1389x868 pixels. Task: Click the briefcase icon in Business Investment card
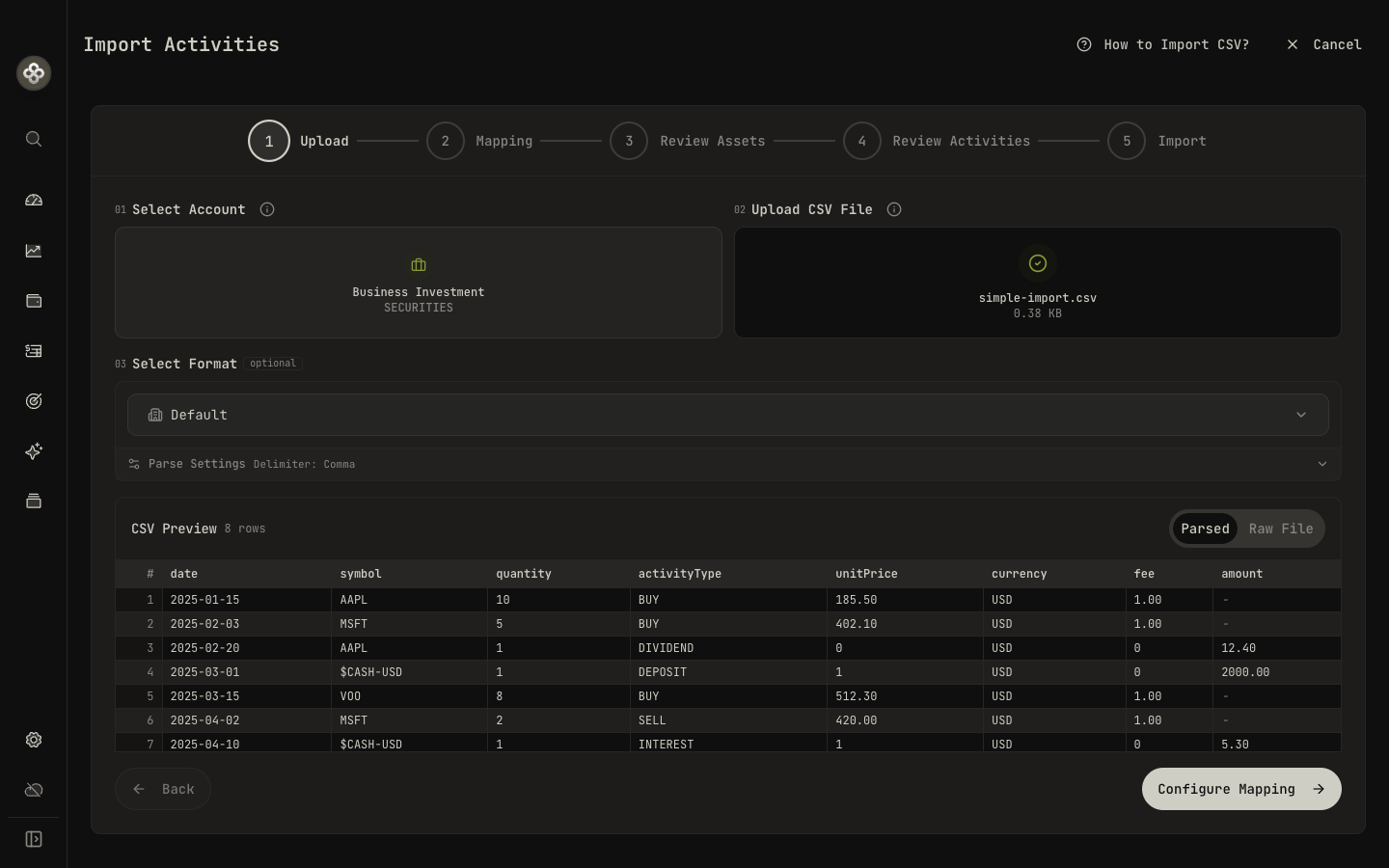(419, 265)
